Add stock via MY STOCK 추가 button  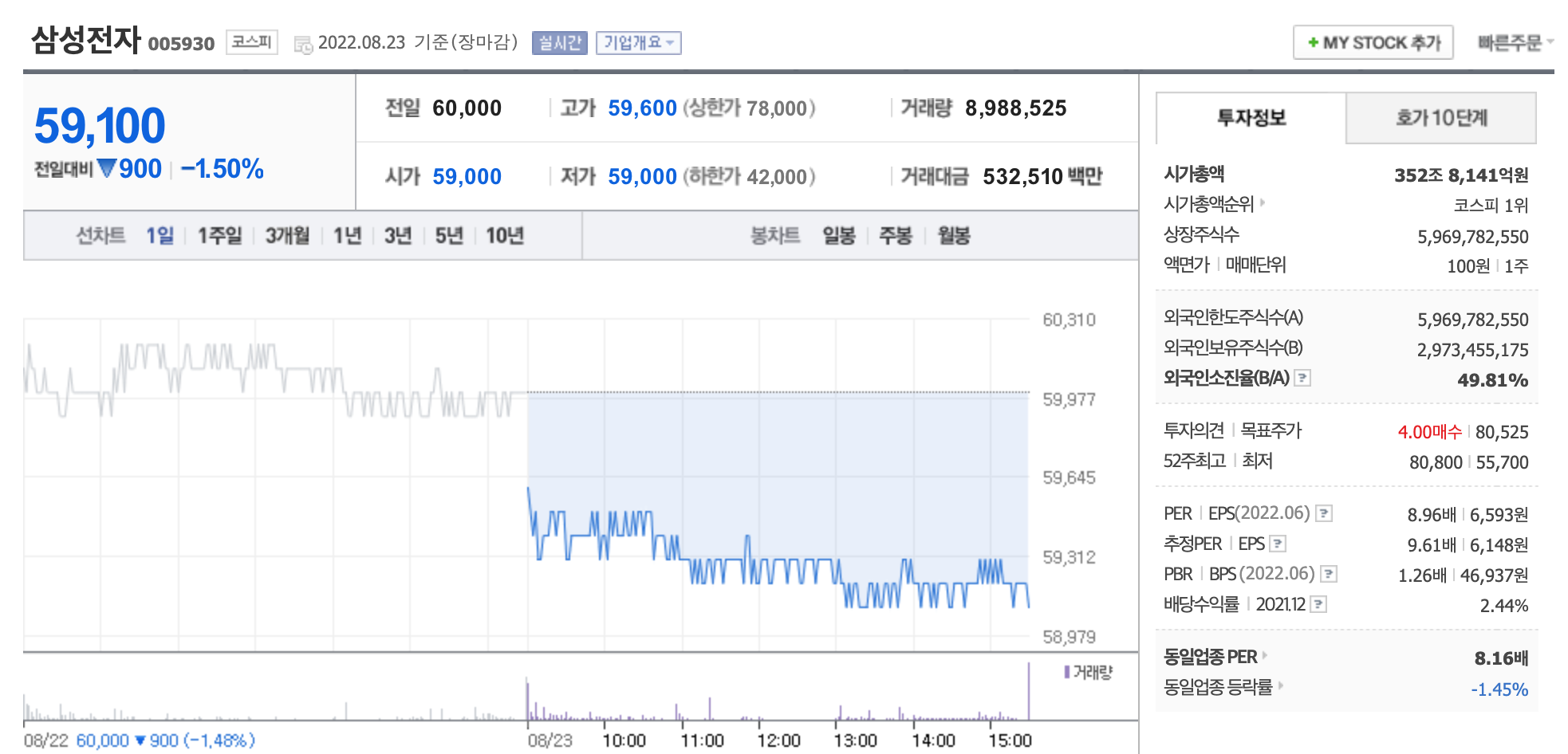tap(1373, 42)
